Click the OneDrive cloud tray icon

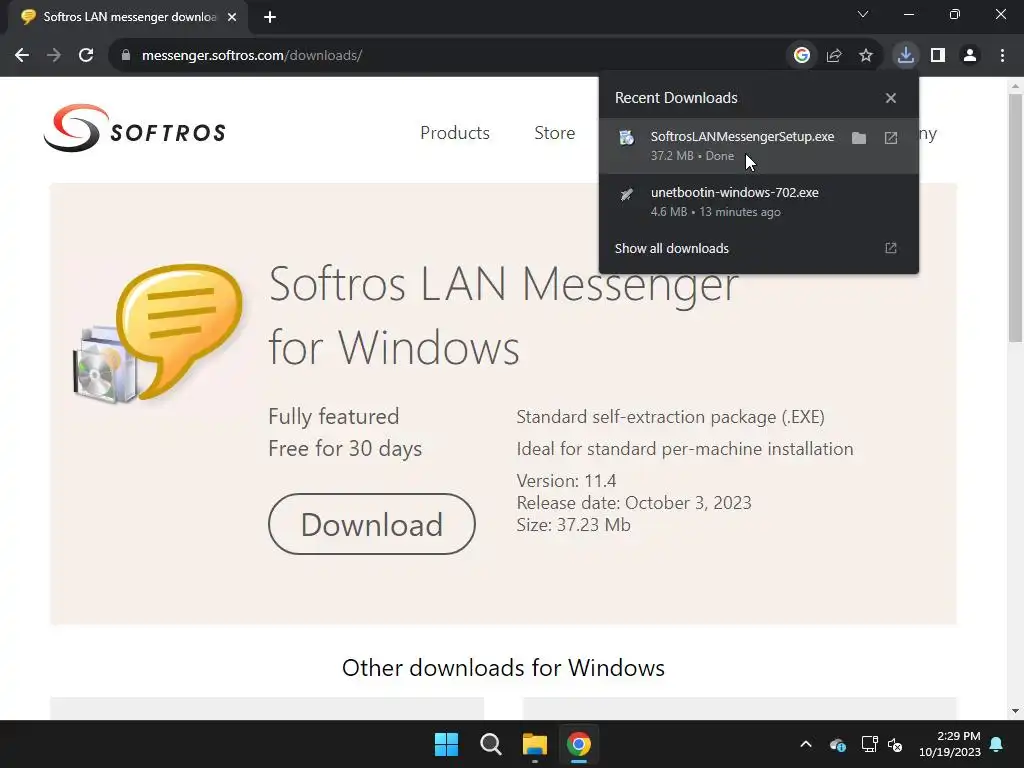click(838, 744)
